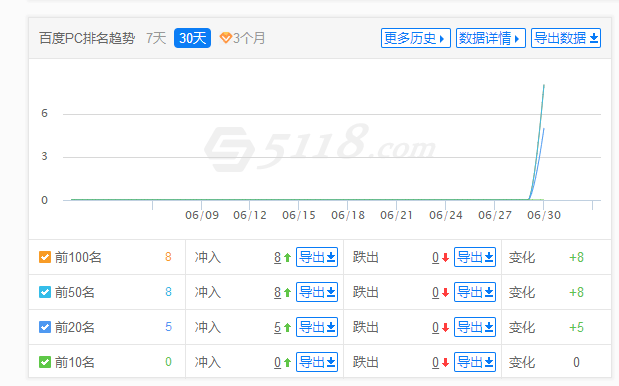This screenshot has width=619, height=386.
Task: Click the red down arrow in 前10名 row
Action: pyautogui.click(x=446, y=362)
